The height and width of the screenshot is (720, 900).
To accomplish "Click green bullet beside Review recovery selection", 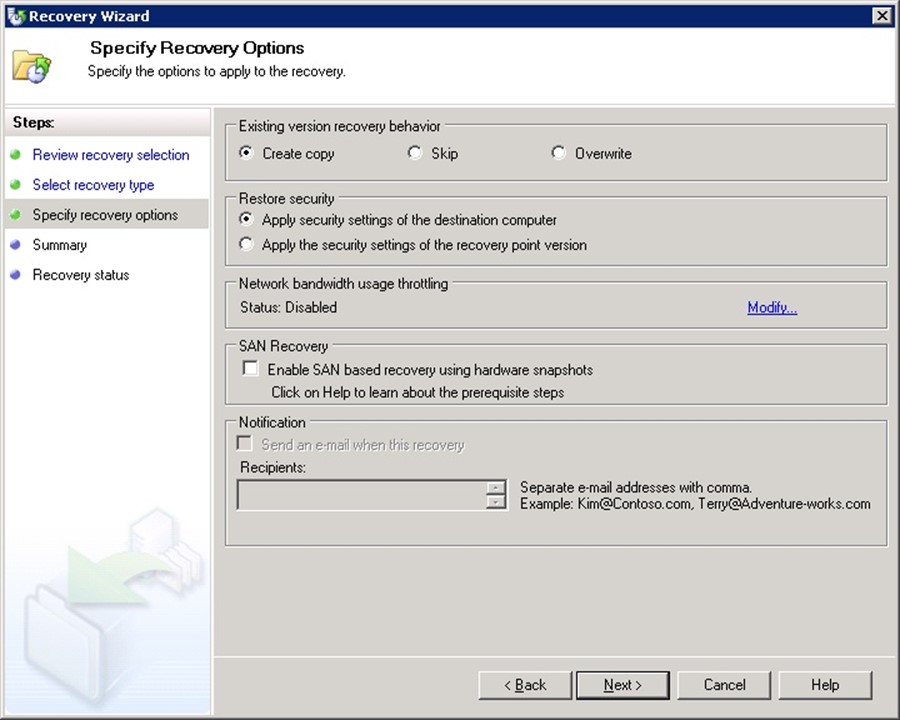I will (15, 155).
